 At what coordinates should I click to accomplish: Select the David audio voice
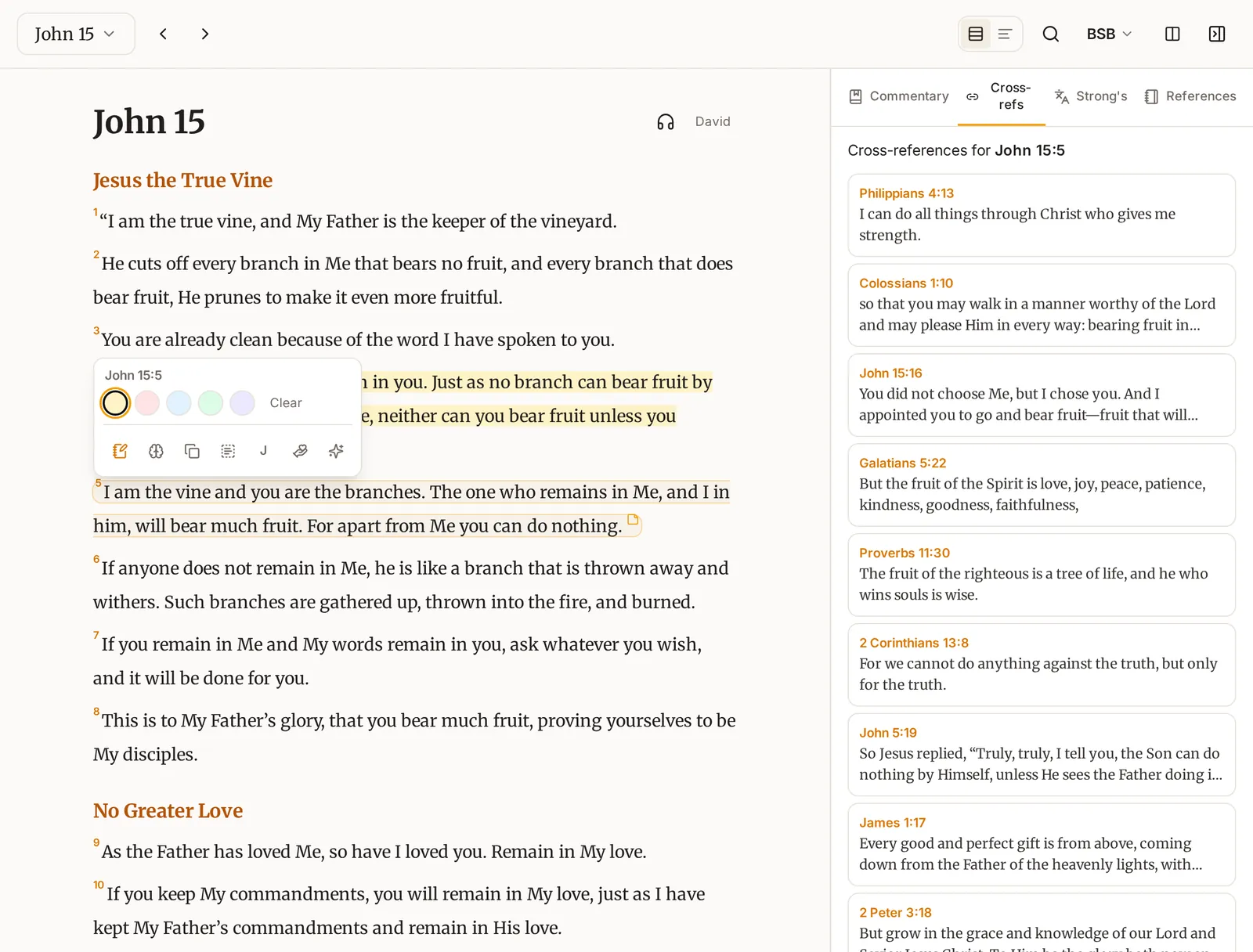(713, 121)
